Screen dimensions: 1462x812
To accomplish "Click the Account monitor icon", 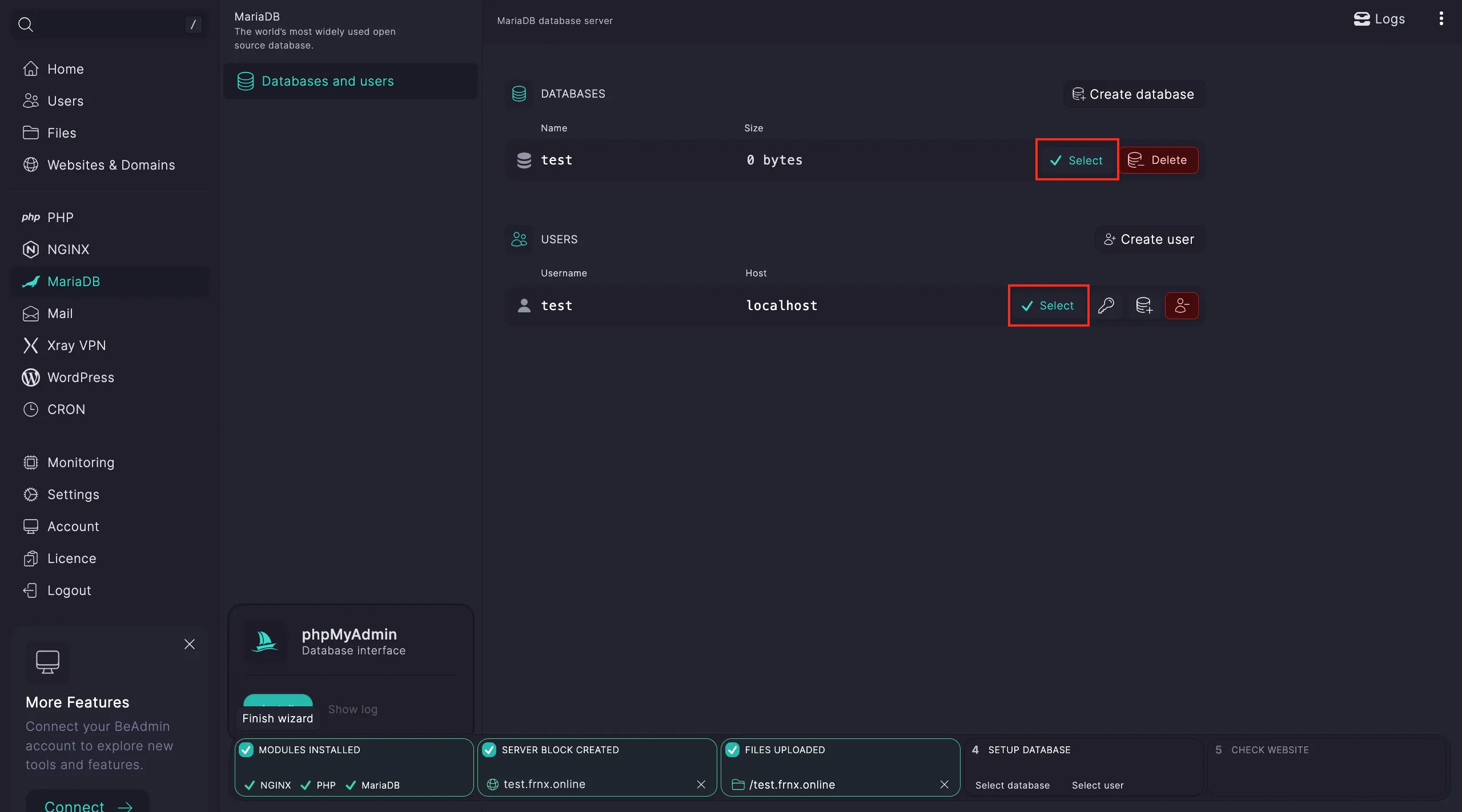I will 31,526.
